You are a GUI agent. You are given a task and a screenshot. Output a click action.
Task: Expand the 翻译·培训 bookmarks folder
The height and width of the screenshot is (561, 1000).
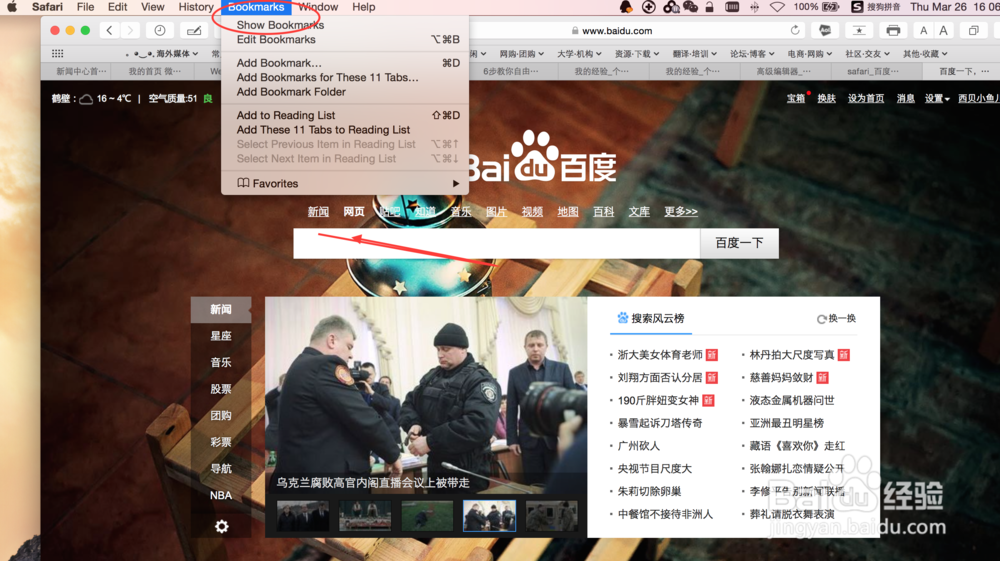(x=695, y=54)
